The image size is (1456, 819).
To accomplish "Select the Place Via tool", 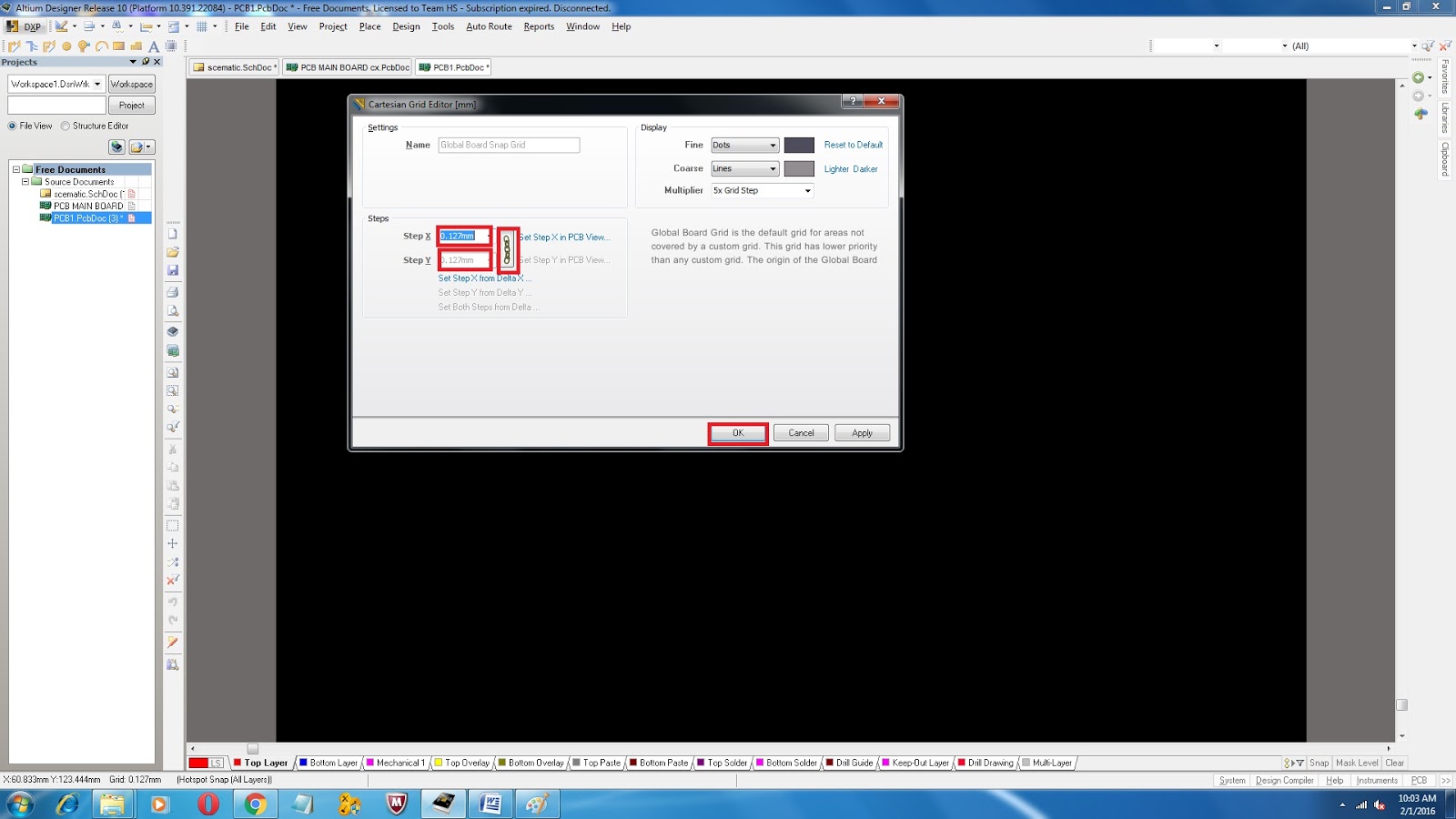I will tap(83, 46).
